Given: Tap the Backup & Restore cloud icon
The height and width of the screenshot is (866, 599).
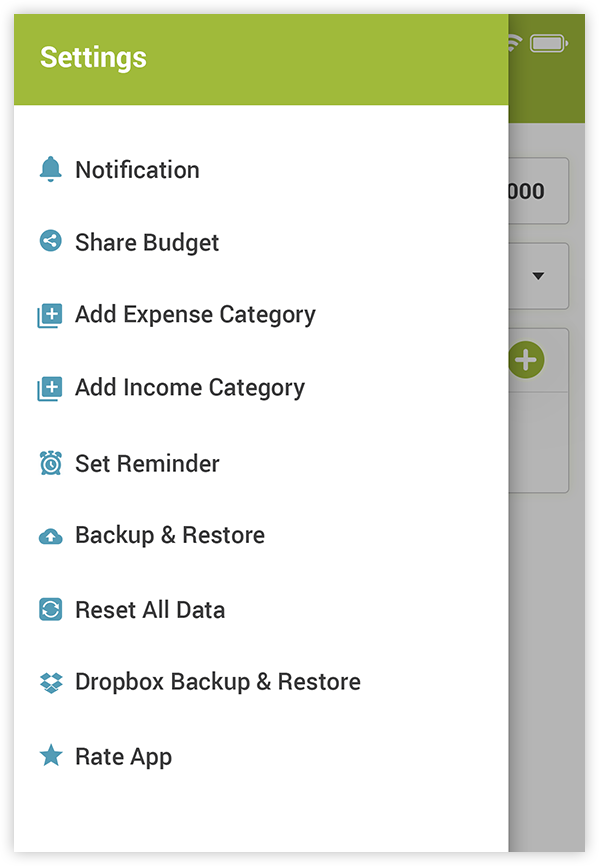Looking at the screenshot, I should [50, 536].
